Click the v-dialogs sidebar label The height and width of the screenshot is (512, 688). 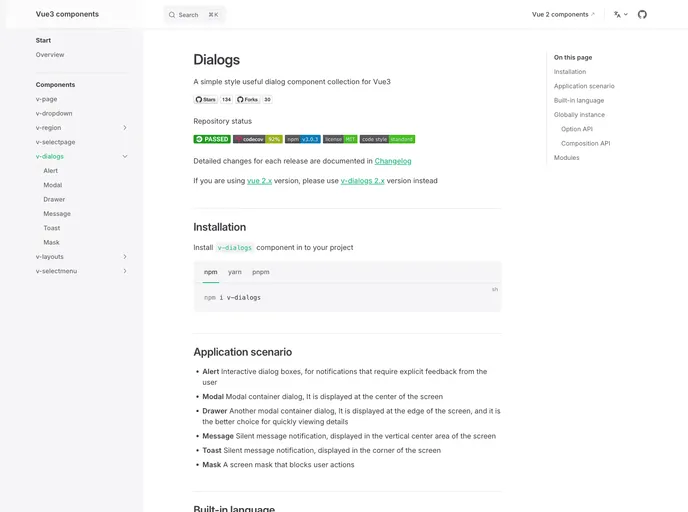pos(50,156)
